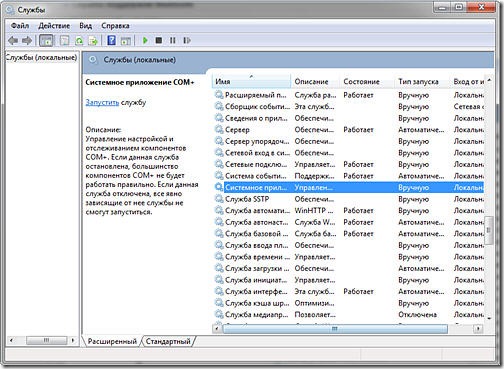Click left tree pane scrollbar right arrow

tap(73, 340)
